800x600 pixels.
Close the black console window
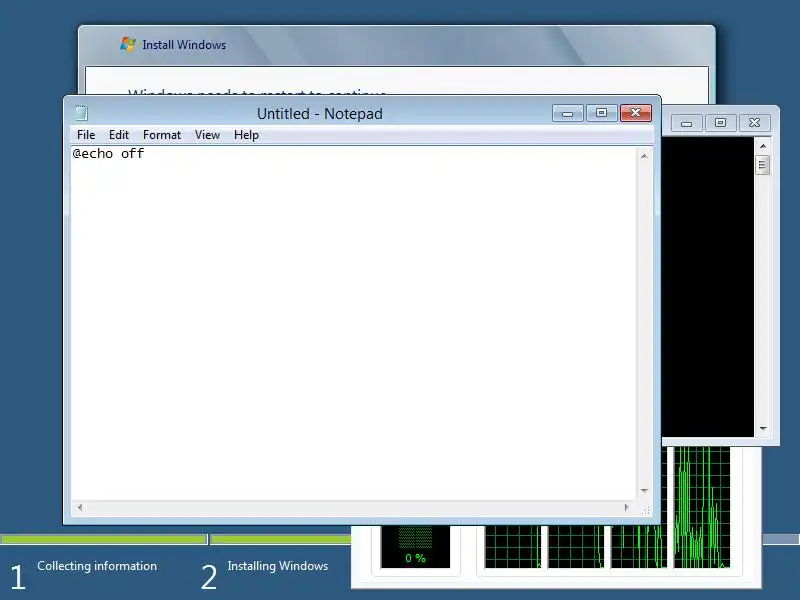tap(754, 123)
